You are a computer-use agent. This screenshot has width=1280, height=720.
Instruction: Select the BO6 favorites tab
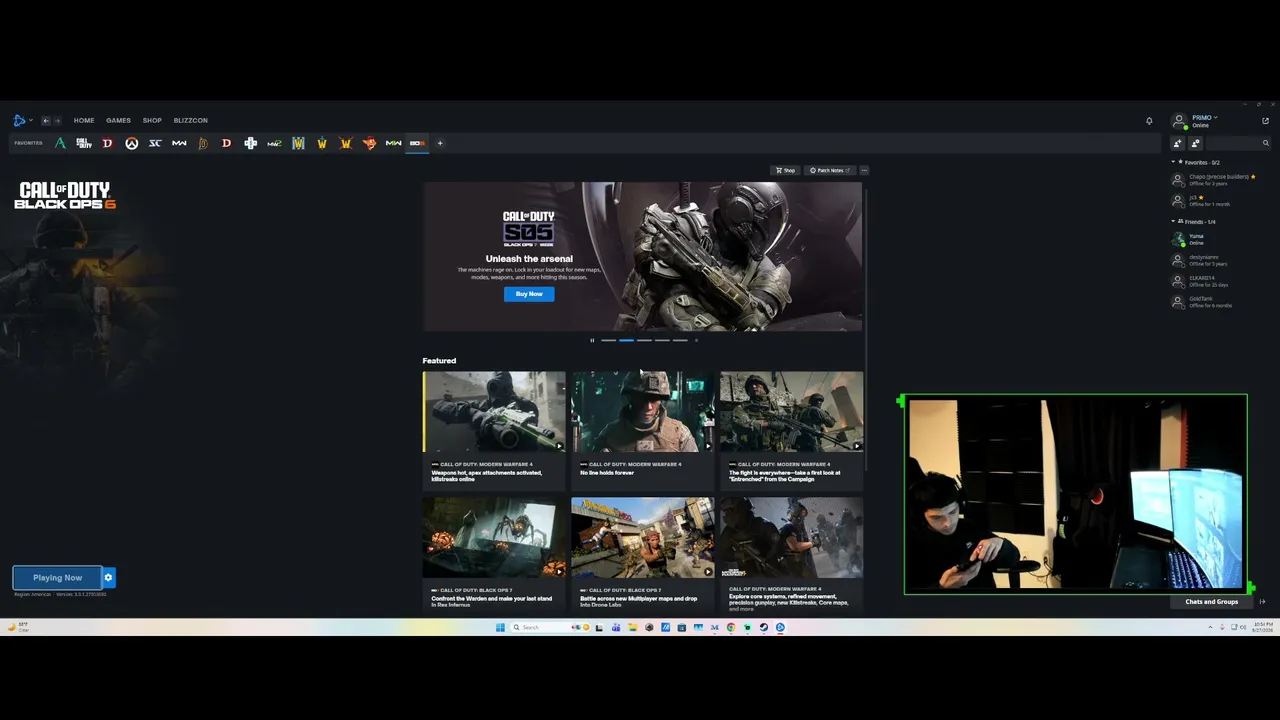(417, 143)
